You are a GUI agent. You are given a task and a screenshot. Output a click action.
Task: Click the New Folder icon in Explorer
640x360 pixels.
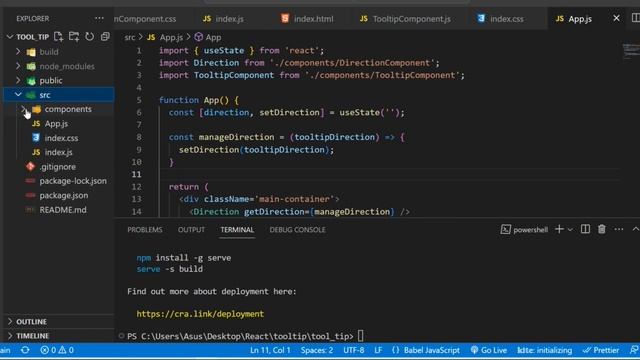click(x=74, y=37)
